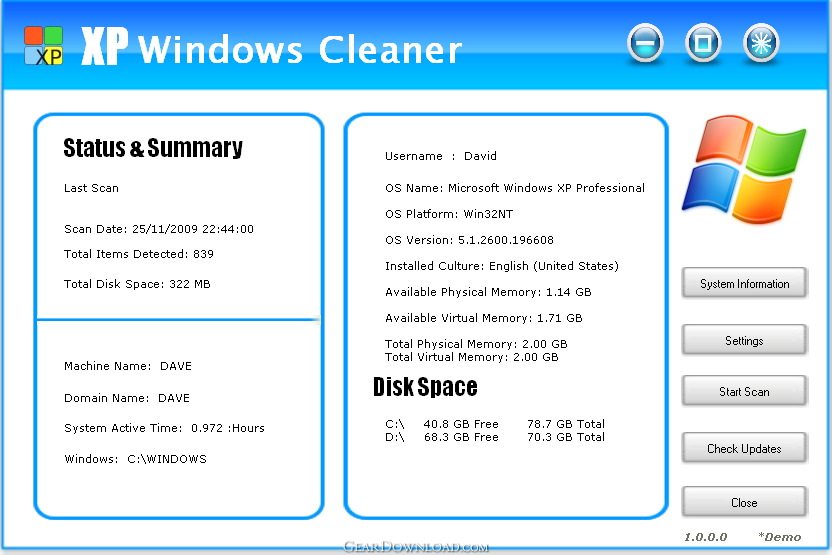Screen dimensions: 832x555
Task: Click 'Windows: C:\WINDOWS' line
Action: 135,458
